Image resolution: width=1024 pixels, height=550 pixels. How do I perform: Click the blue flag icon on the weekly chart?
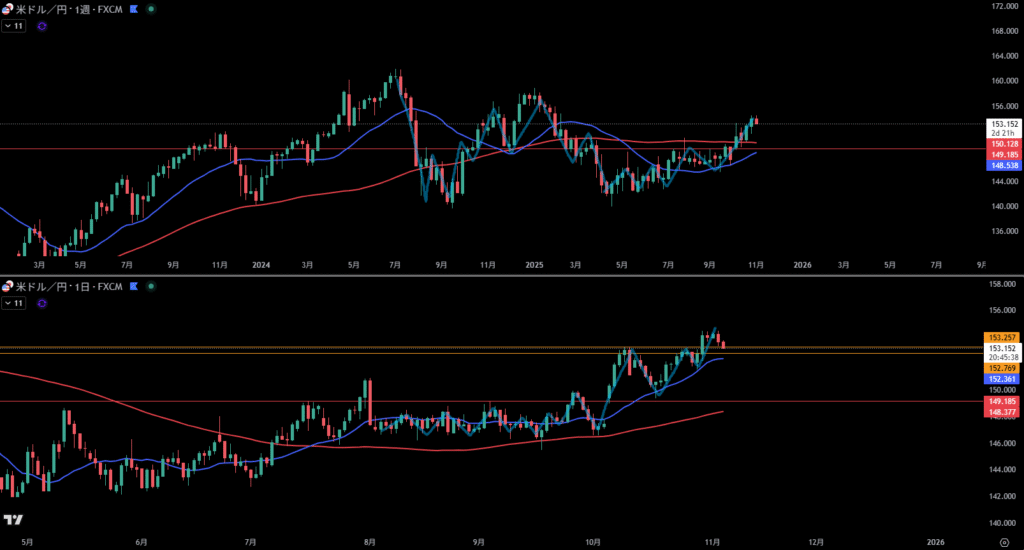pyautogui.click(x=133, y=8)
